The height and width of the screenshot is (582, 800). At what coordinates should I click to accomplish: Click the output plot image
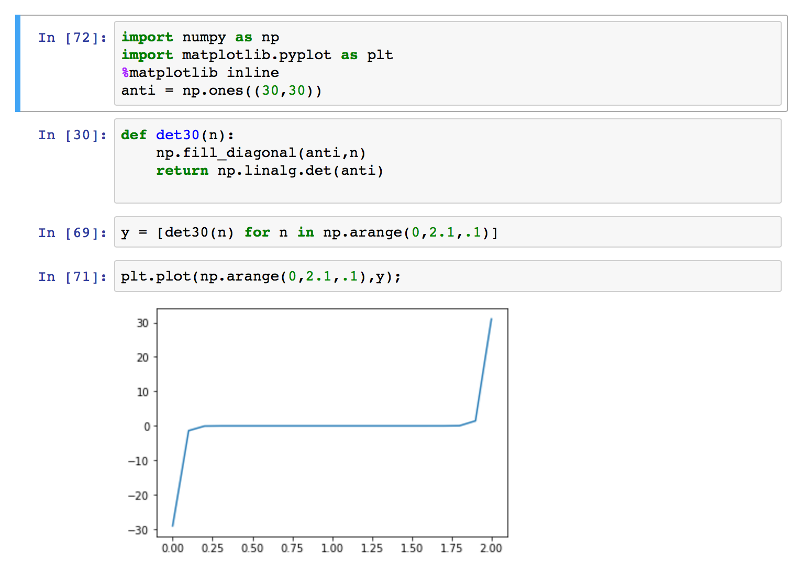tap(316, 431)
